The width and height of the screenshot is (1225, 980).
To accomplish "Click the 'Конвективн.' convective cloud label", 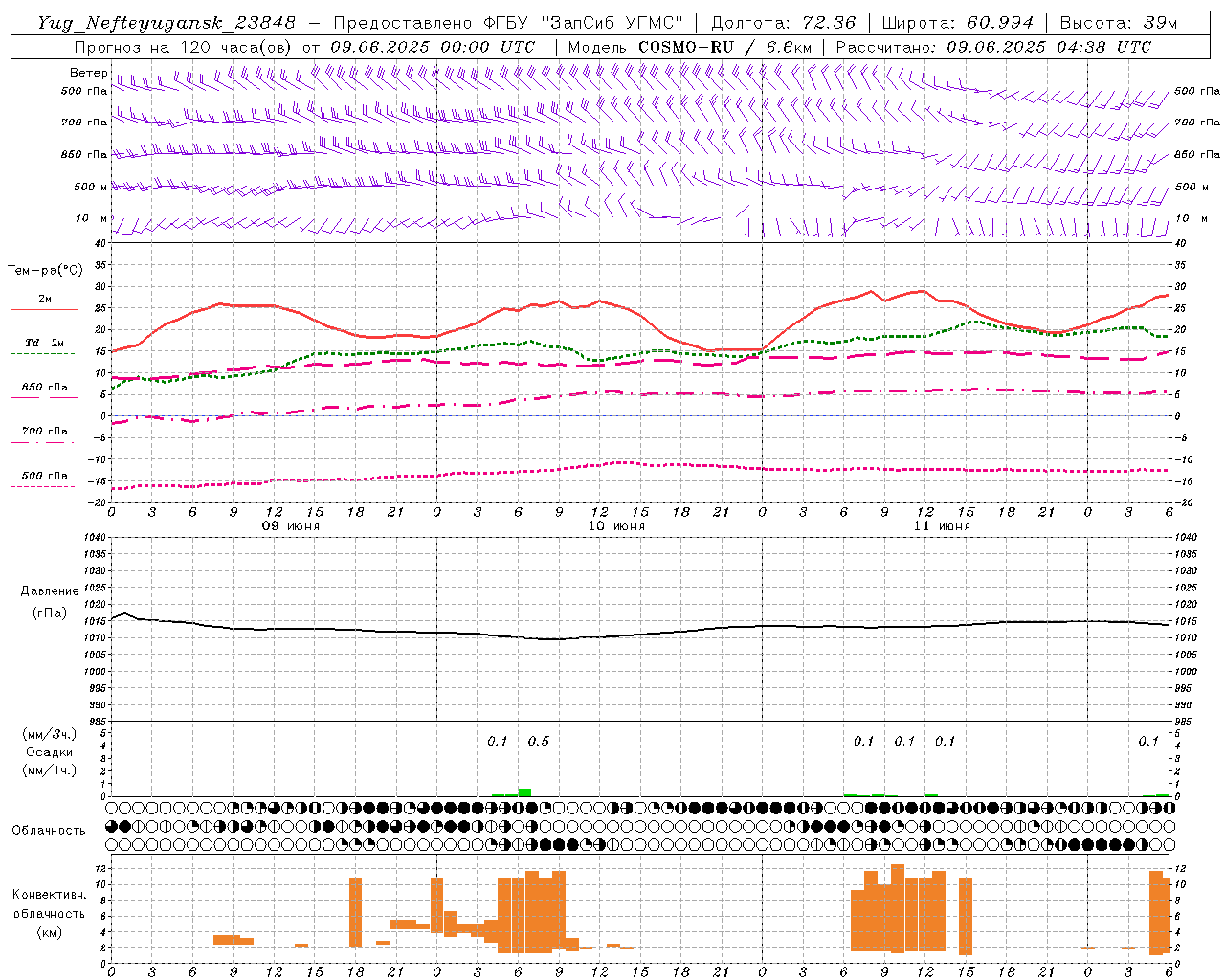I will pyautogui.click(x=50, y=895).
